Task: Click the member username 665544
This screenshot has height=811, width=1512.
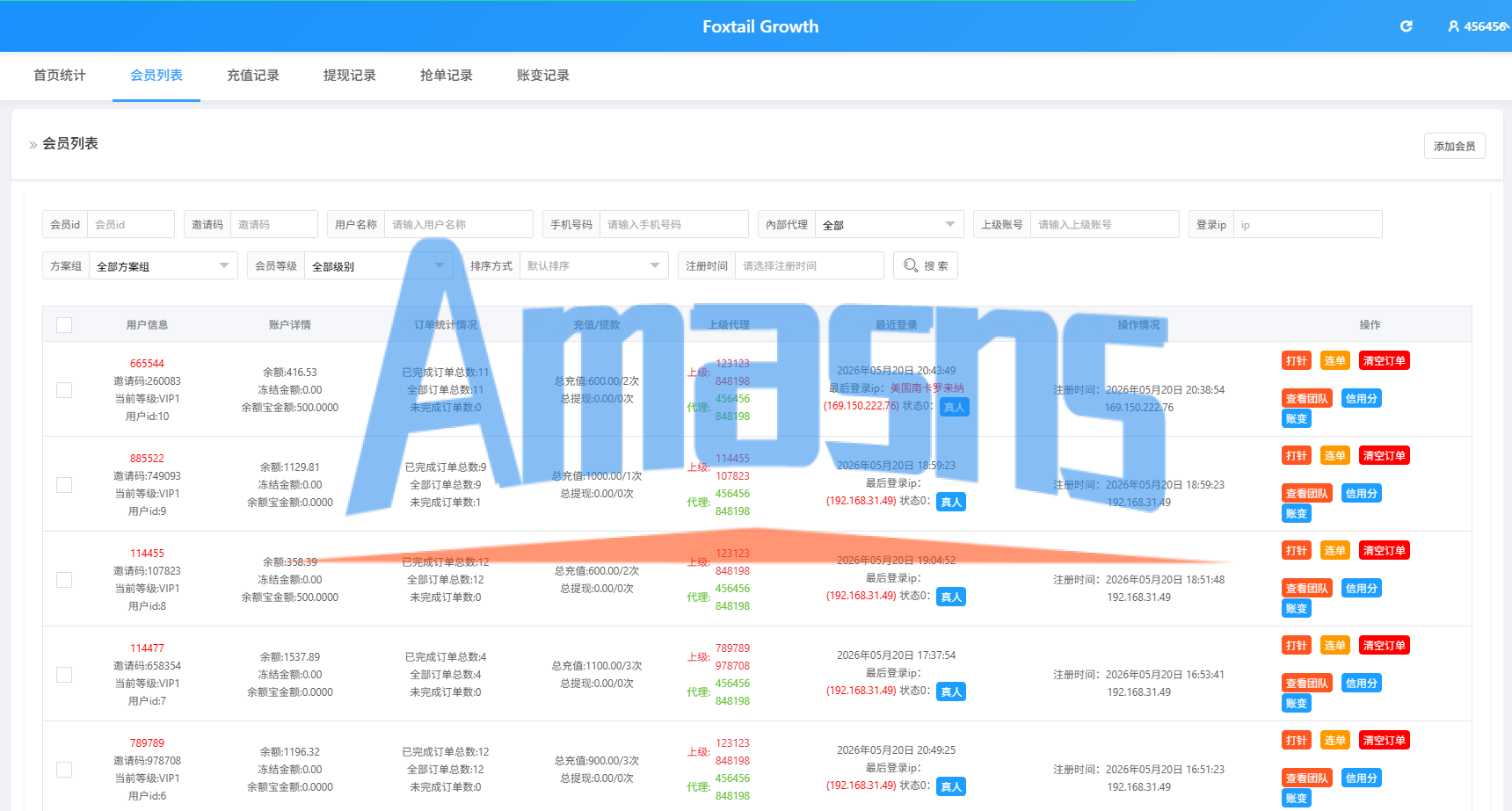Action: tap(147, 364)
